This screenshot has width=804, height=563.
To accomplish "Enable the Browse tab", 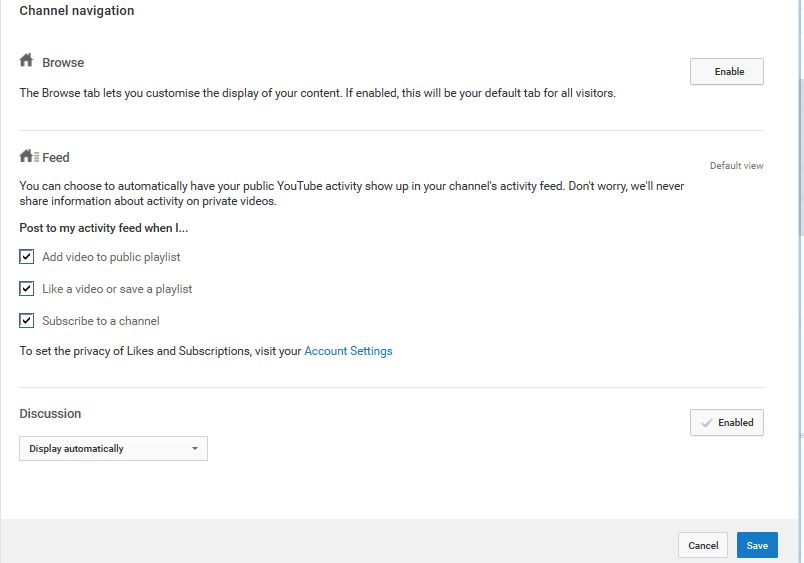I will pos(727,72).
